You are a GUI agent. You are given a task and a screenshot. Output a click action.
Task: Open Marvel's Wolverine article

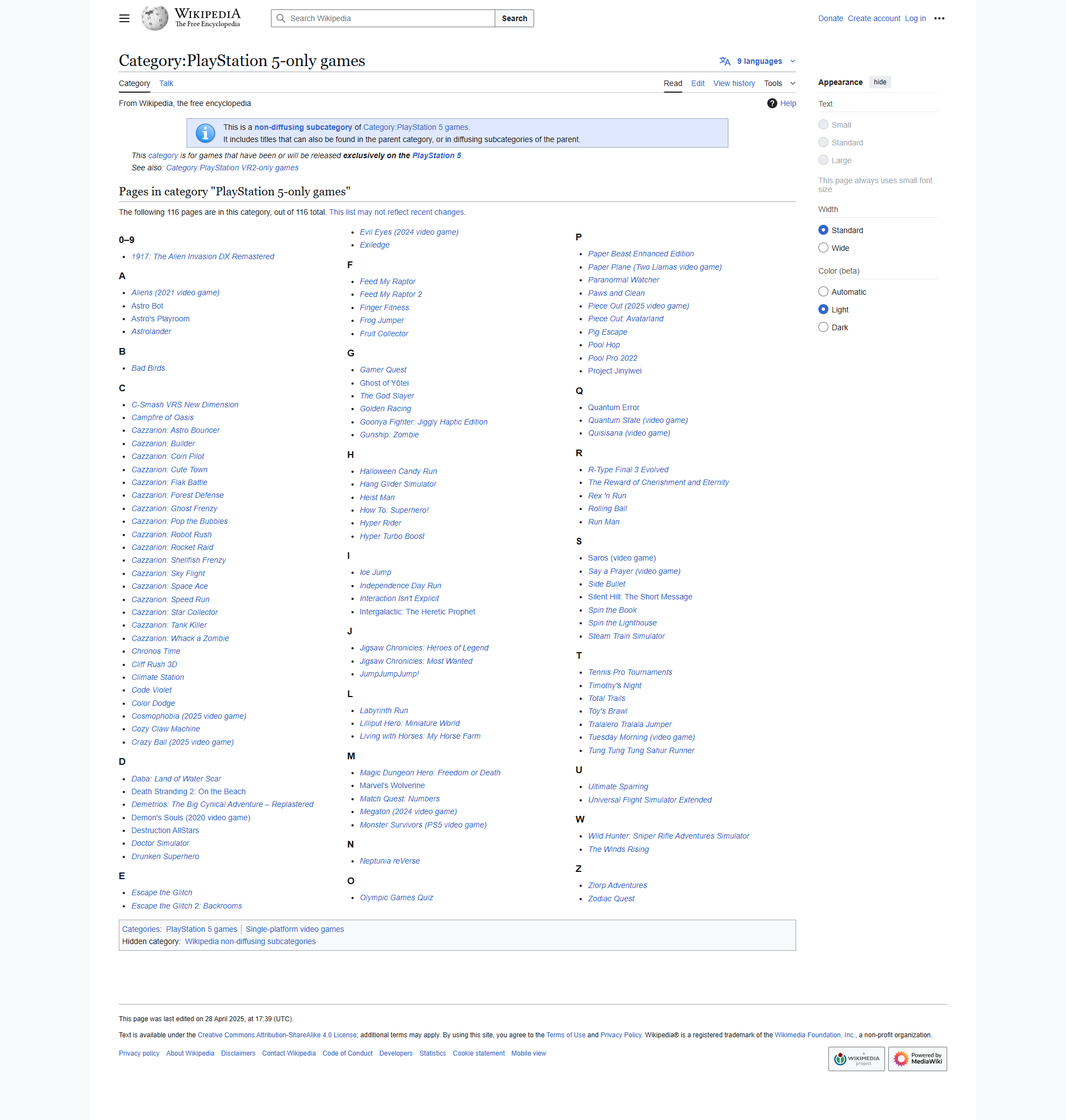[391, 785]
